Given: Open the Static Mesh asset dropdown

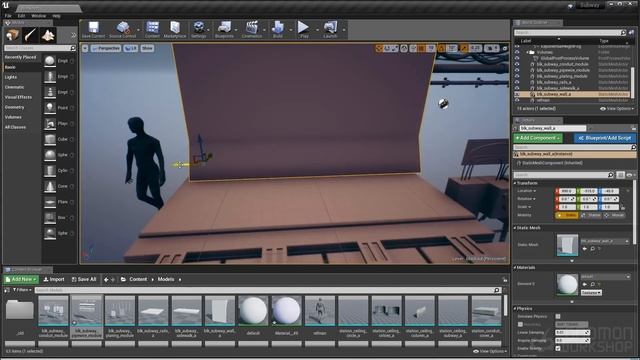Looking at the screenshot, I should tap(605, 241).
